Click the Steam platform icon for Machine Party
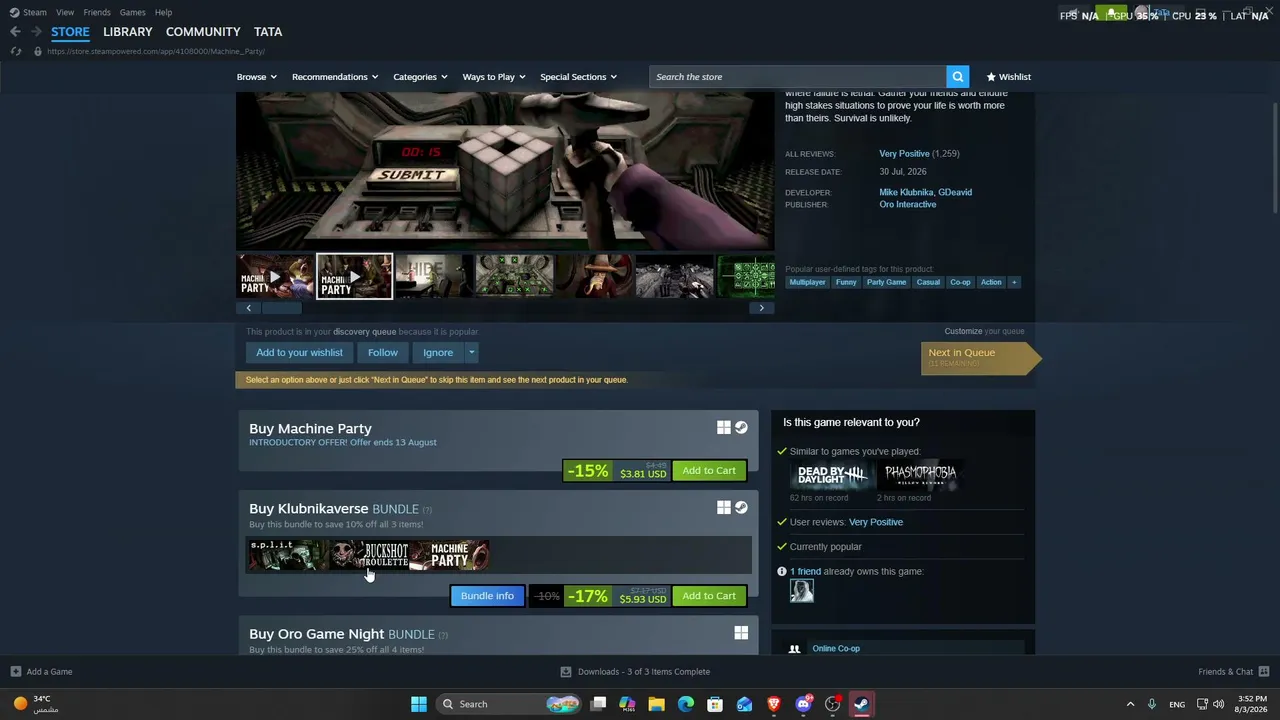Viewport: 1280px width, 720px height. (x=741, y=428)
